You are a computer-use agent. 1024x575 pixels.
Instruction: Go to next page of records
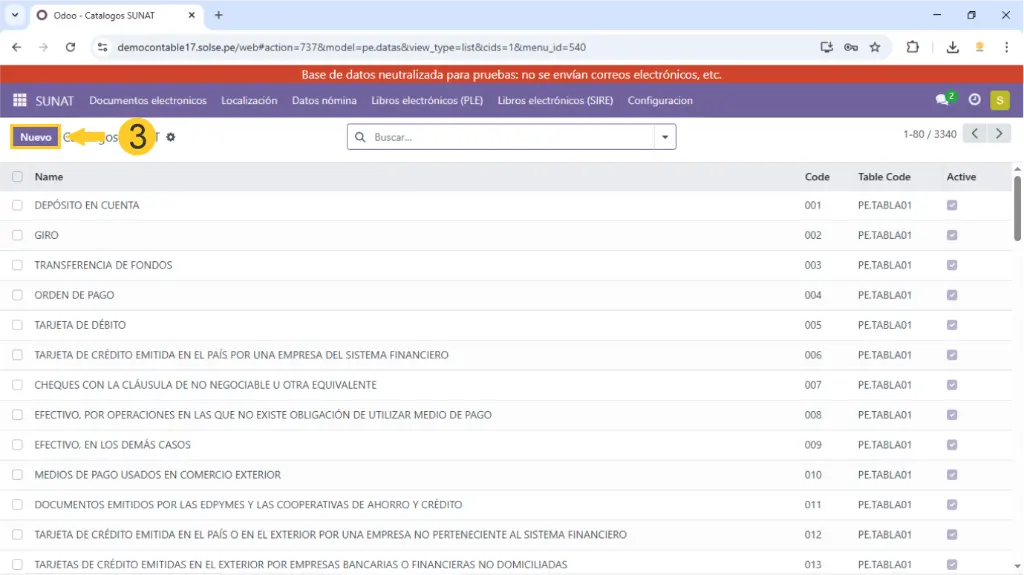click(x=999, y=134)
